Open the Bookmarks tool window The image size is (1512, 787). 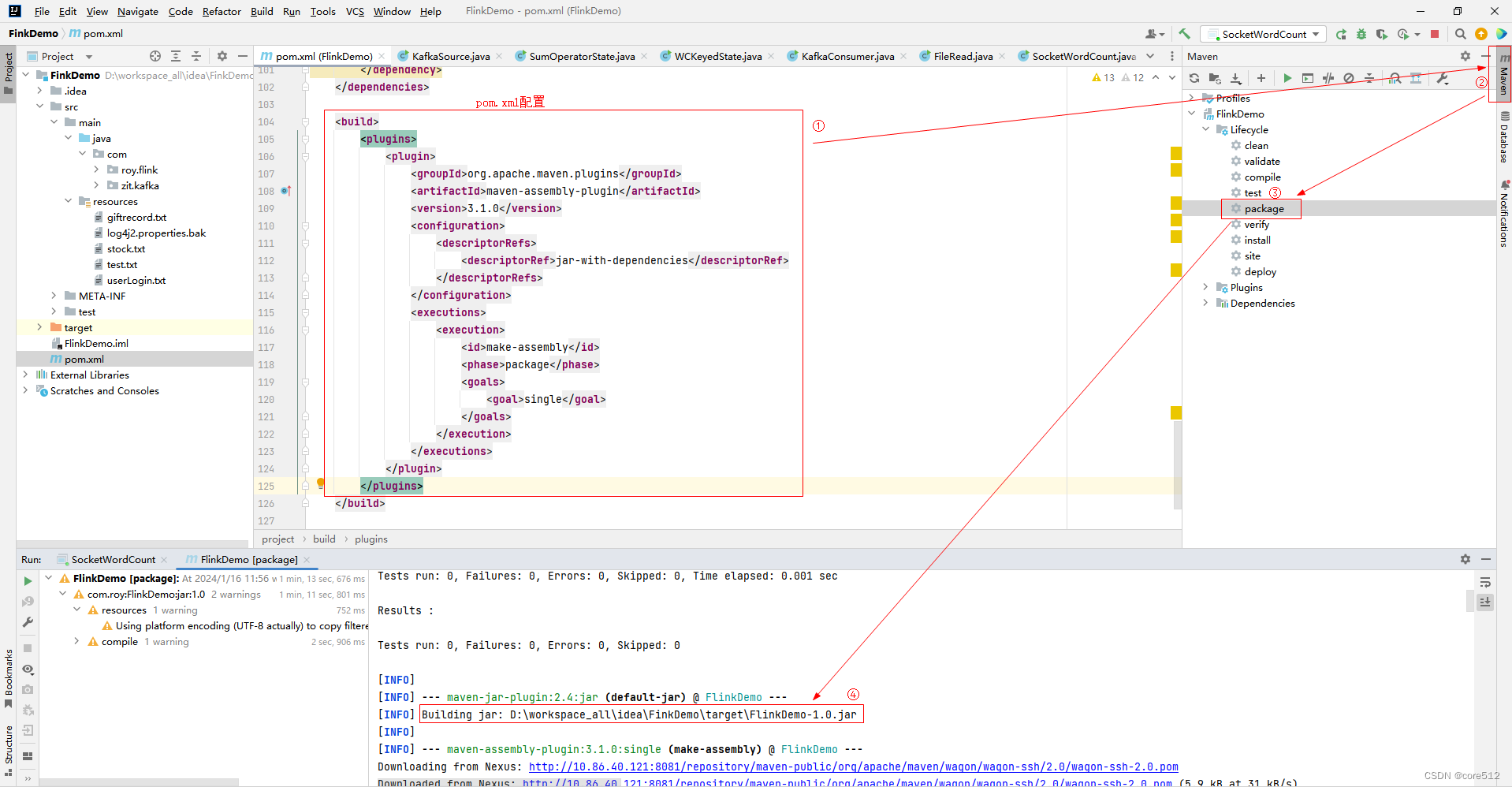pos(9,677)
